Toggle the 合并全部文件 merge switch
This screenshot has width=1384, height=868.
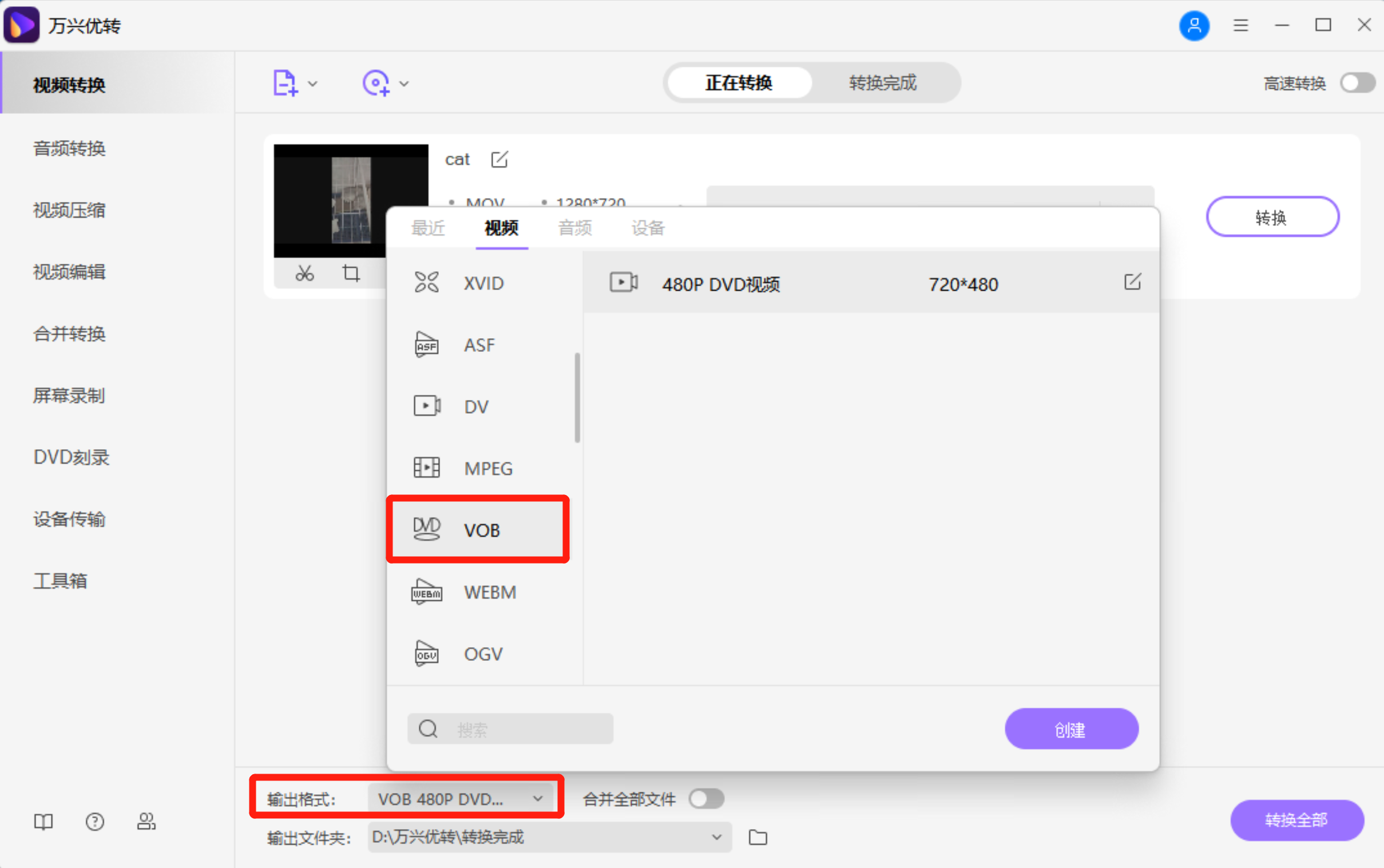(x=707, y=799)
